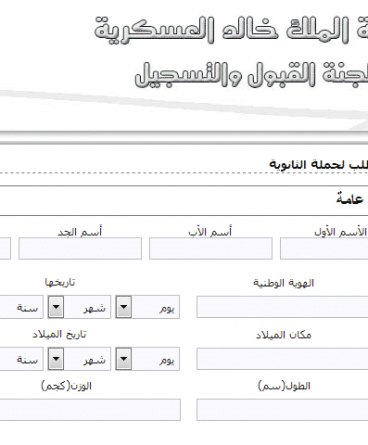Select the سنة field under تاريخها
The image size is (368, 445).
[x=21, y=307]
